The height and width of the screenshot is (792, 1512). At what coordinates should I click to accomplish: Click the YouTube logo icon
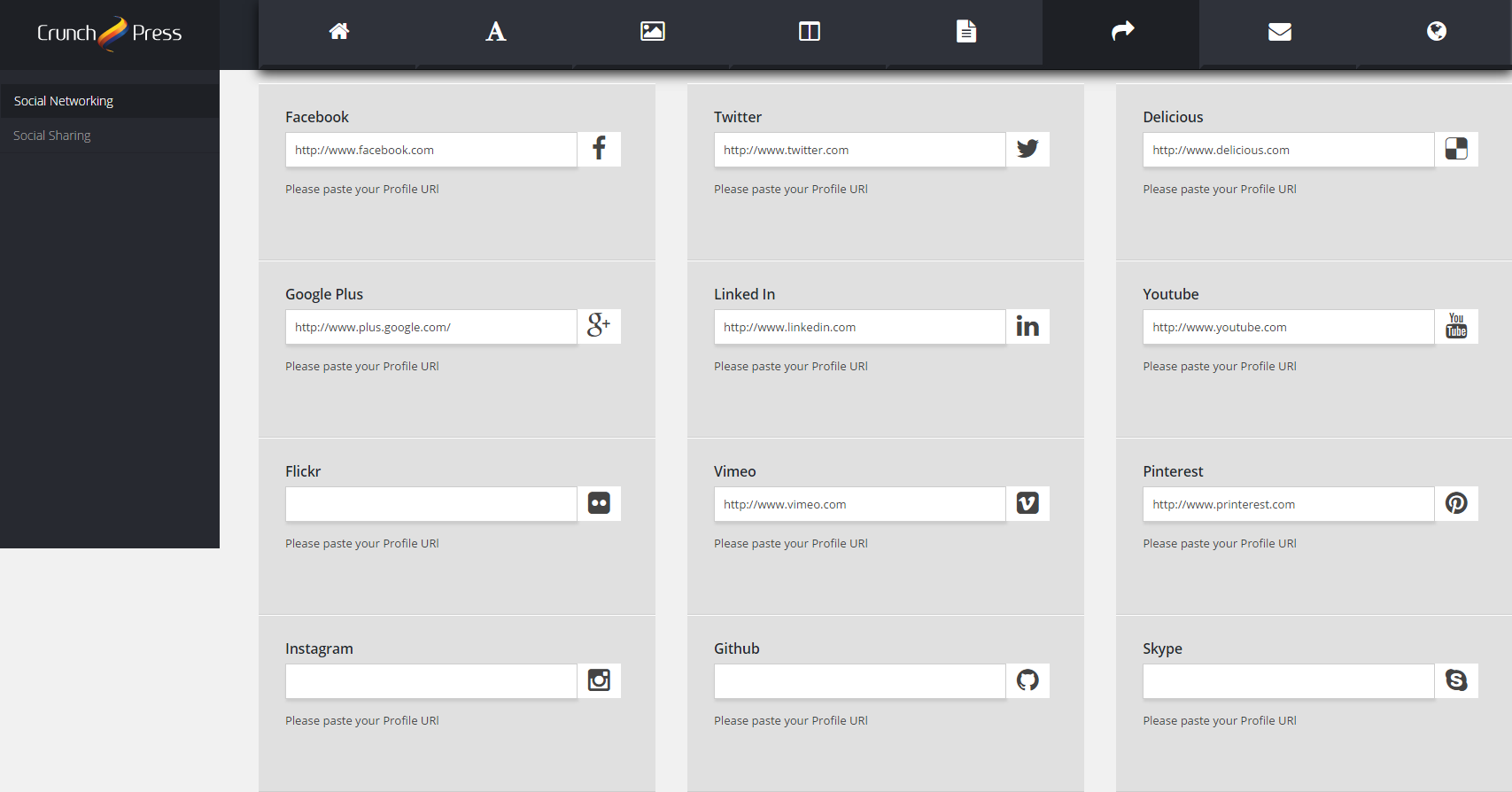click(1456, 326)
